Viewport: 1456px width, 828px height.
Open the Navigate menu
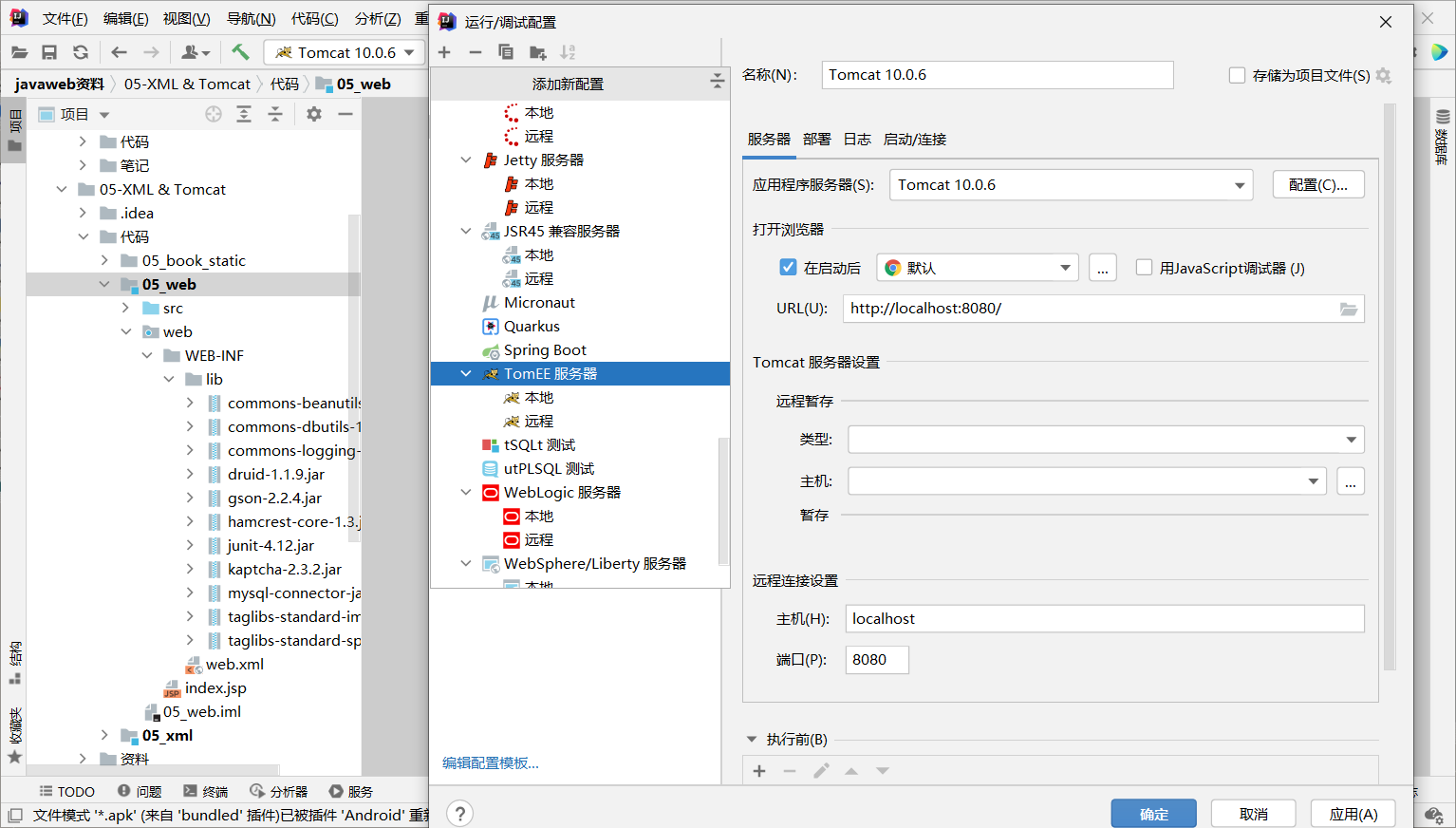coord(251,19)
